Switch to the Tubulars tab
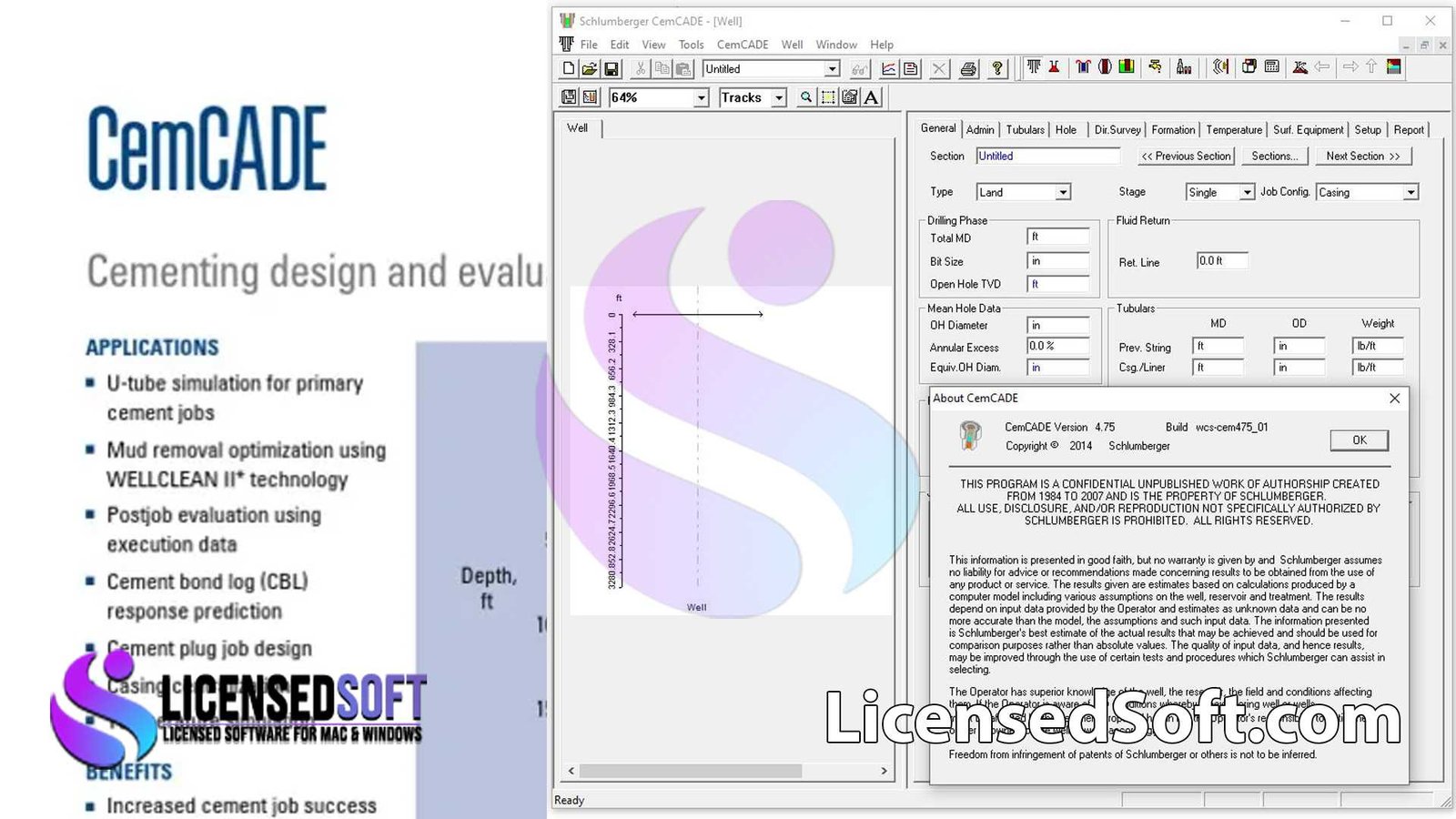1456x819 pixels. 1025,130
